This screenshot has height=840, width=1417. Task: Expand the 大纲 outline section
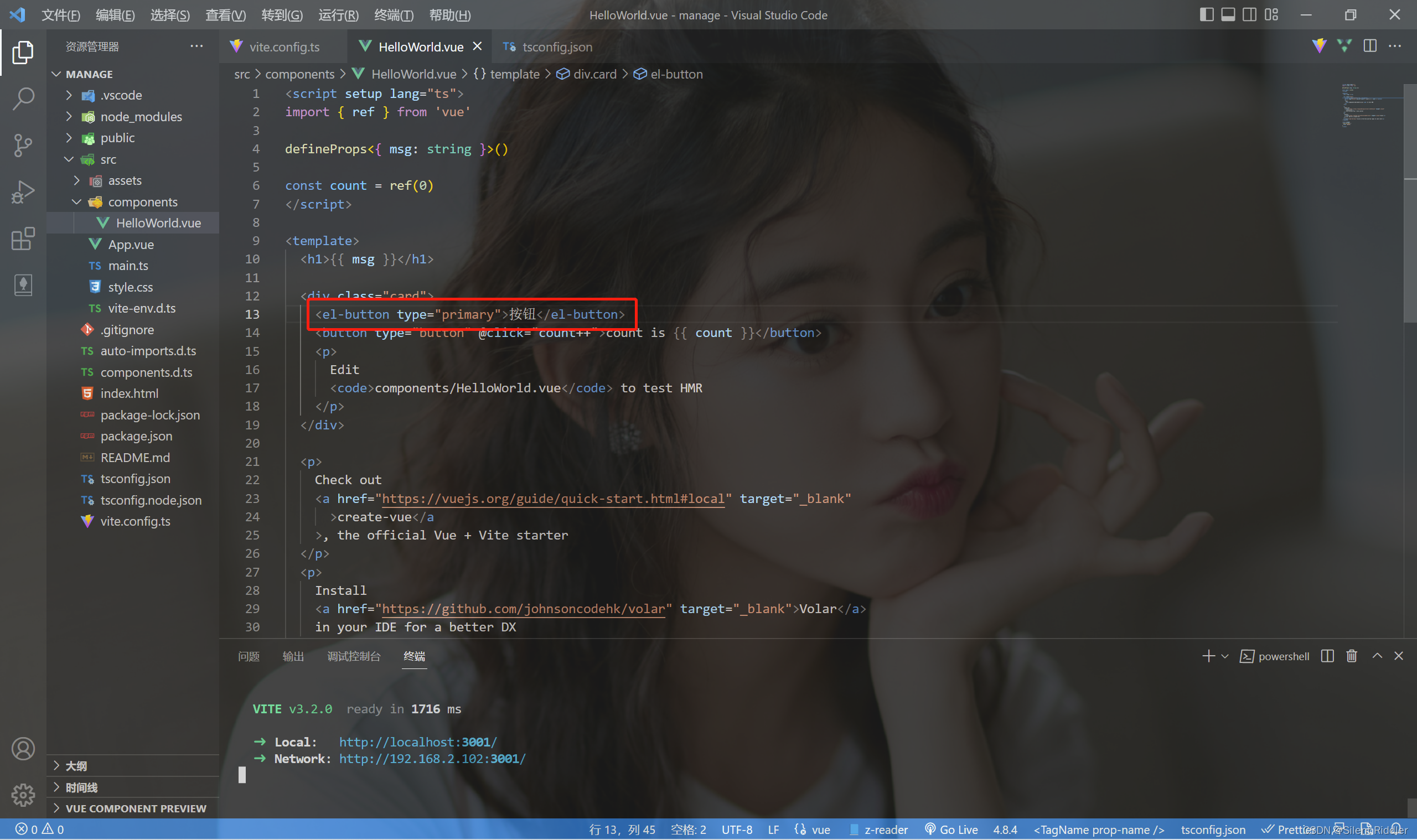pos(133,766)
